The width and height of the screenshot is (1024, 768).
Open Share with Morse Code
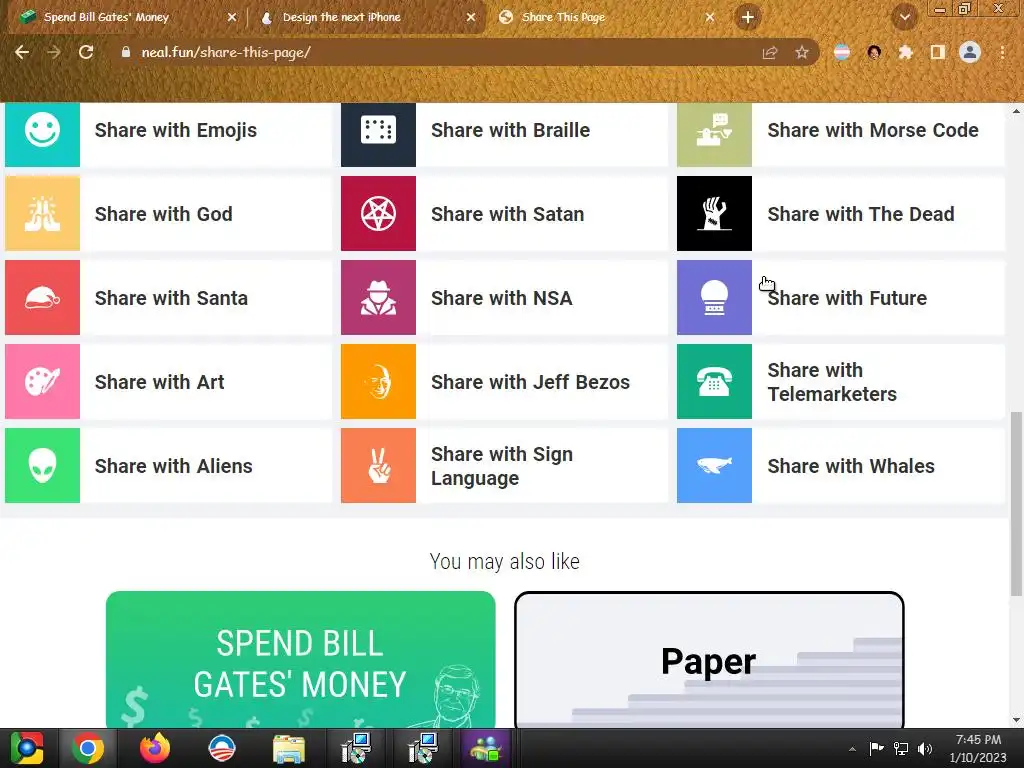pos(872,130)
